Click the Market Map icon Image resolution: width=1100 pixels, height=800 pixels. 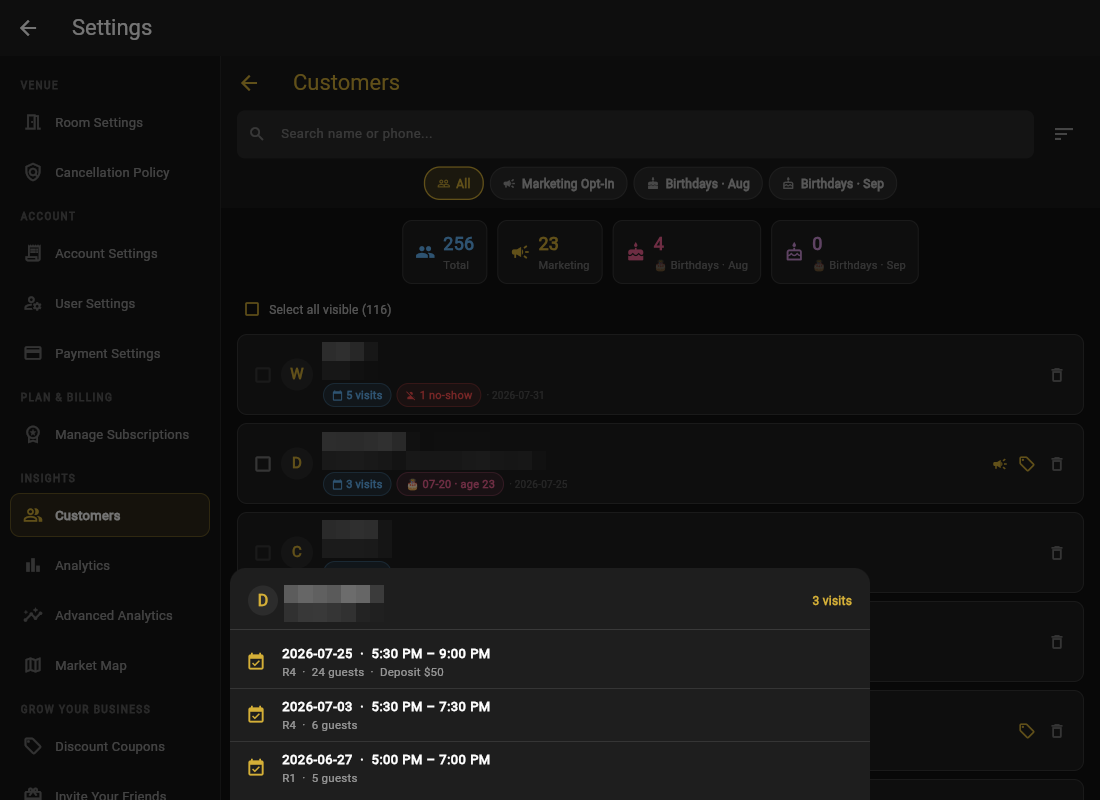coord(33,665)
